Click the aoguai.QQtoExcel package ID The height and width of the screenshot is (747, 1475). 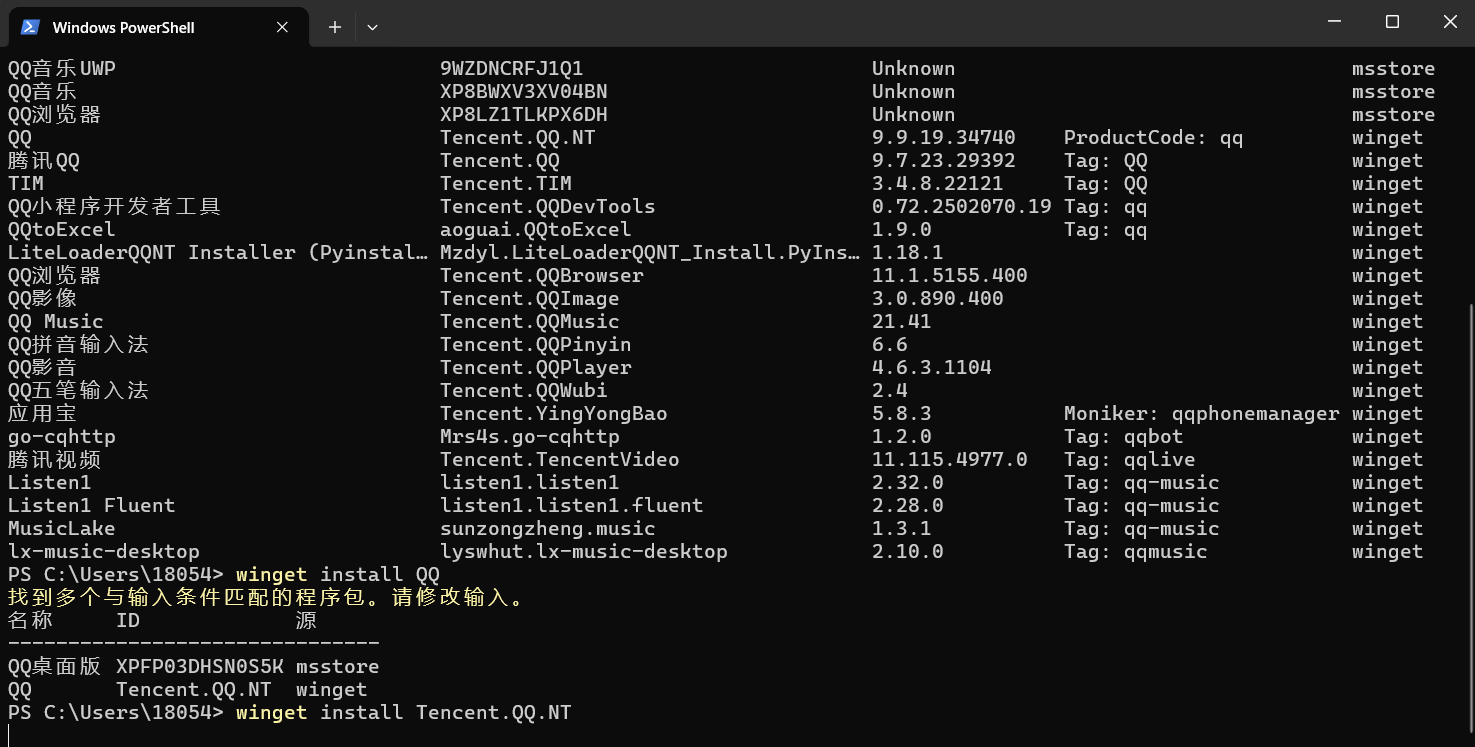click(535, 230)
